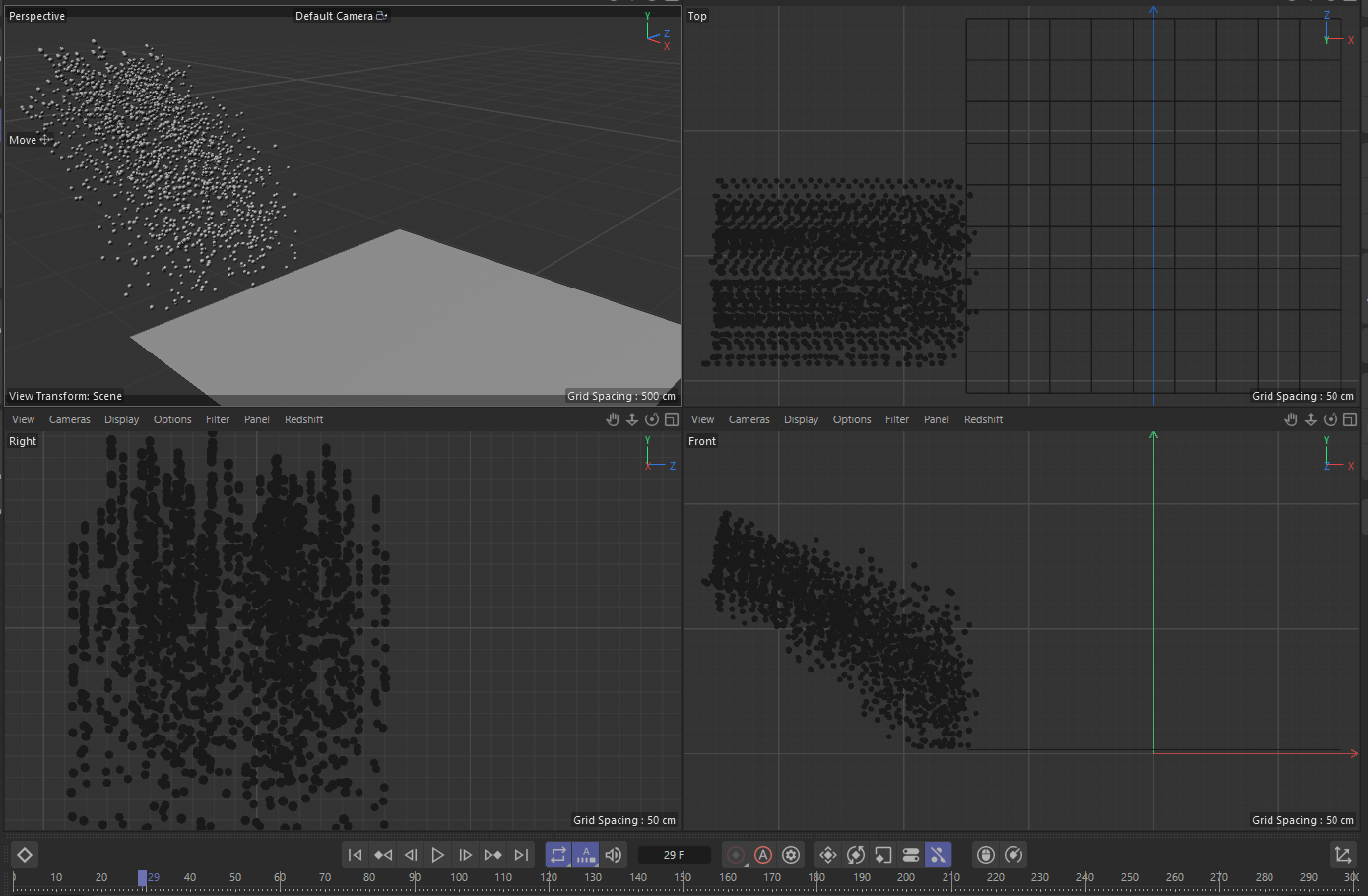Open the keyframe selection settings gear
Image resolution: width=1368 pixels, height=896 pixels.
click(x=791, y=855)
